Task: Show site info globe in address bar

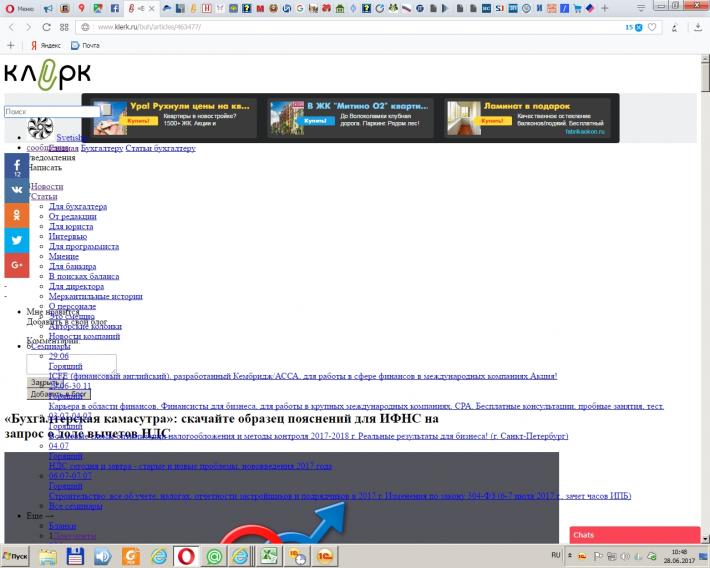Action: click(x=85, y=27)
